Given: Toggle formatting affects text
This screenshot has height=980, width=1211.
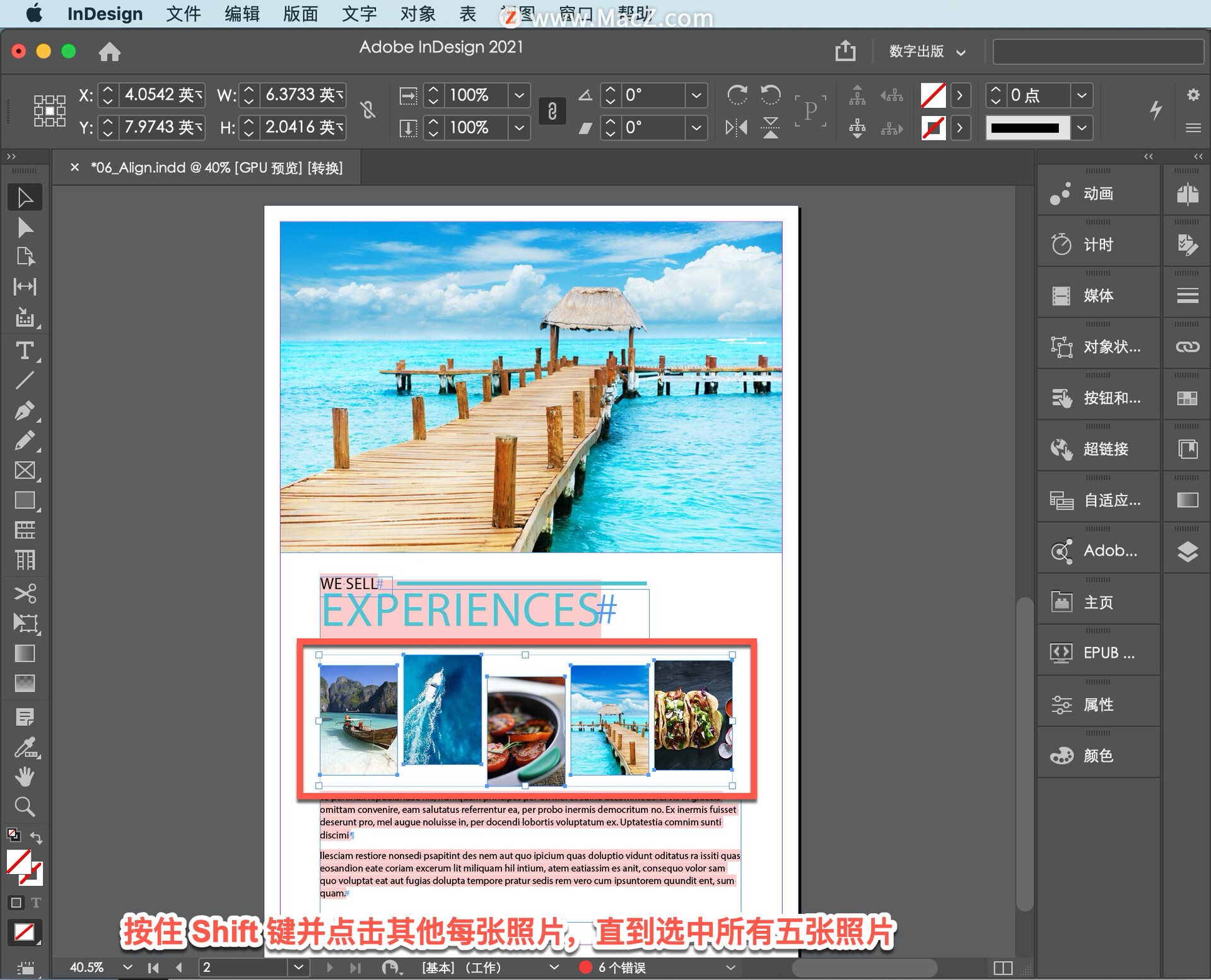Looking at the screenshot, I should click(x=36, y=902).
